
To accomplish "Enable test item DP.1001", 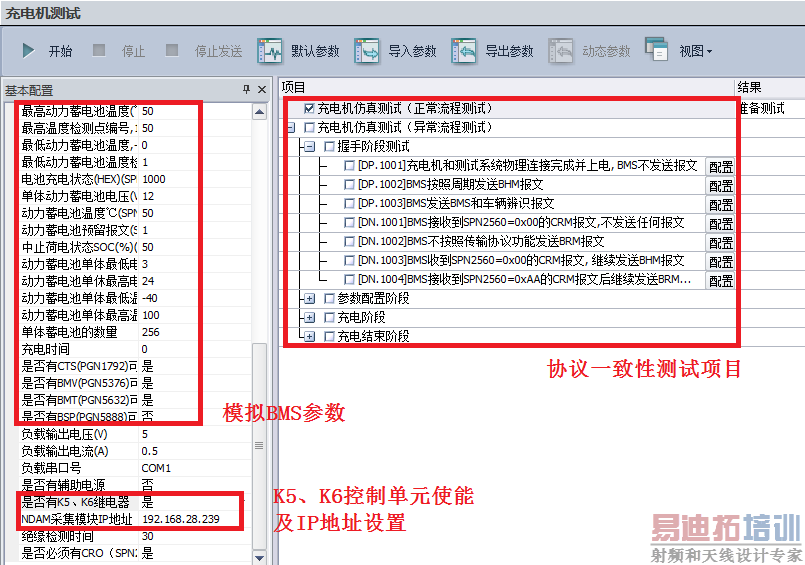I will click(349, 165).
